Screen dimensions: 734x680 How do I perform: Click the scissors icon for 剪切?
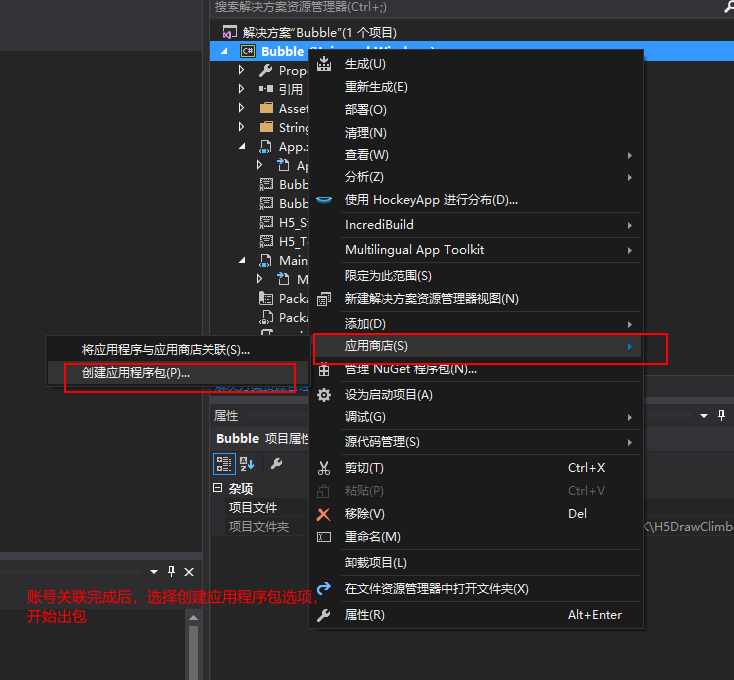[323, 468]
